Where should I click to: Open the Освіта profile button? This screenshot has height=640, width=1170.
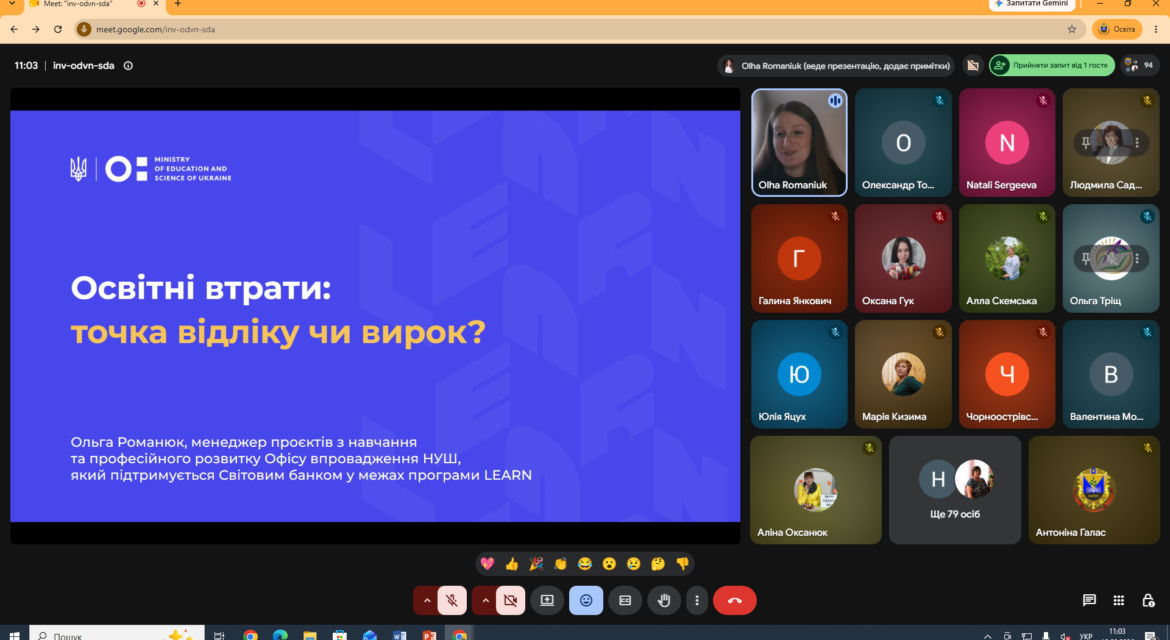(x=1117, y=29)
